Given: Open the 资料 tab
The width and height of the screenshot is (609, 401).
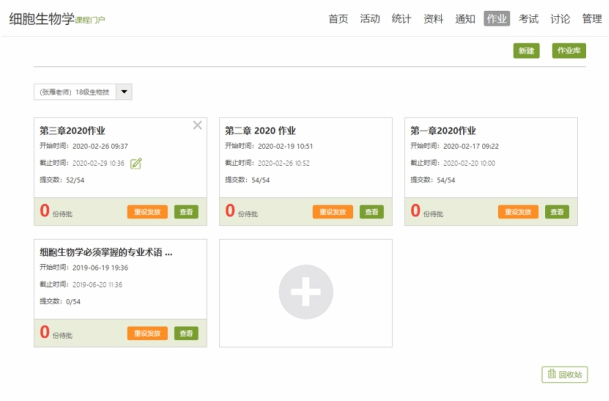Looking at the screenshot, I should pyautogui.click(x=433, y=19).
